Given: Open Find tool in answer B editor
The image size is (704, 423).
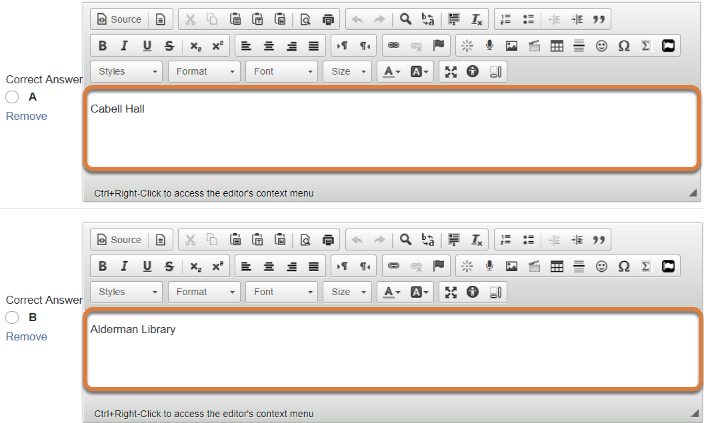Looking at the screenshot, I should pos(405,240).
